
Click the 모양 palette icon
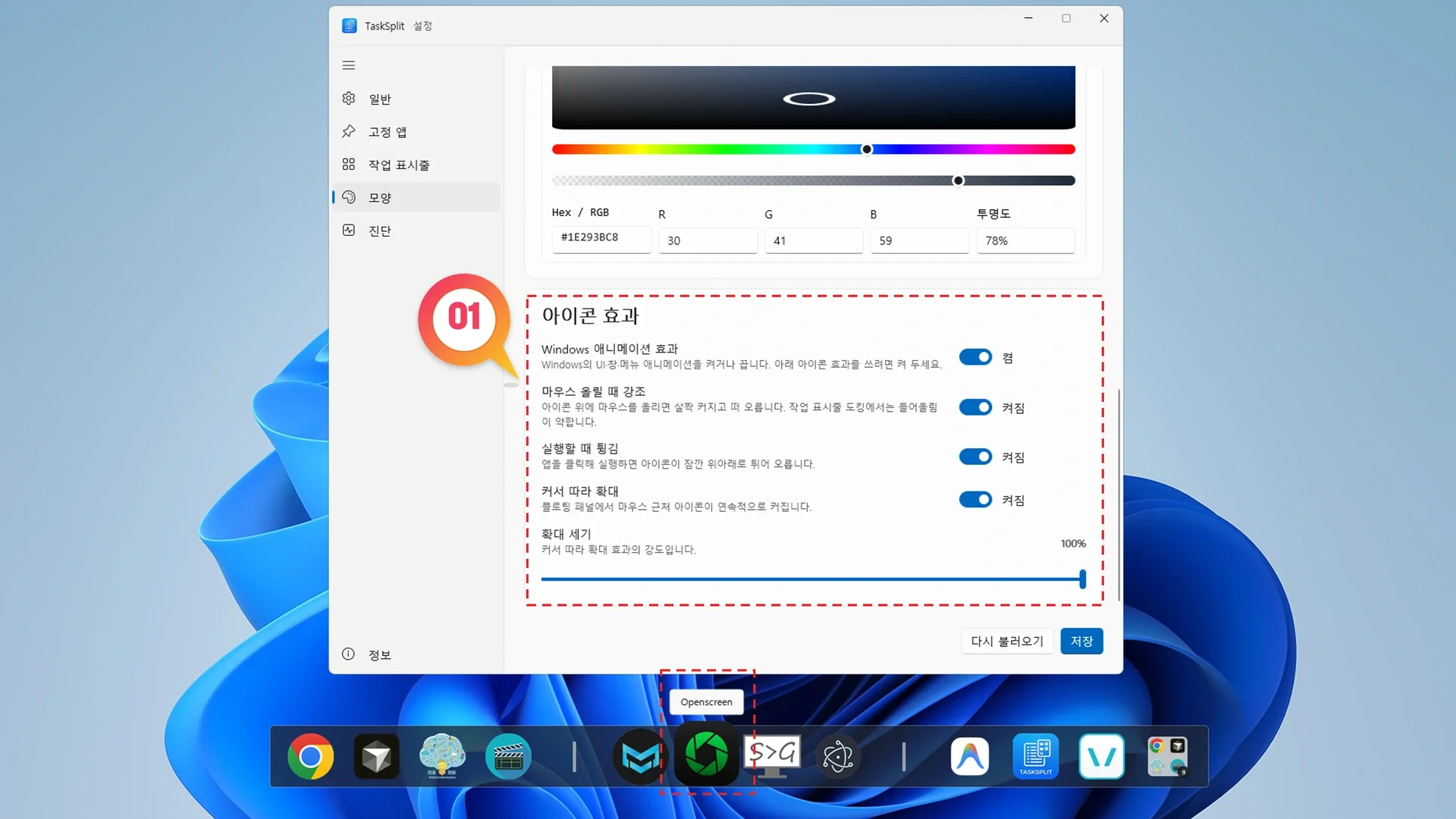tap(349, 197)
